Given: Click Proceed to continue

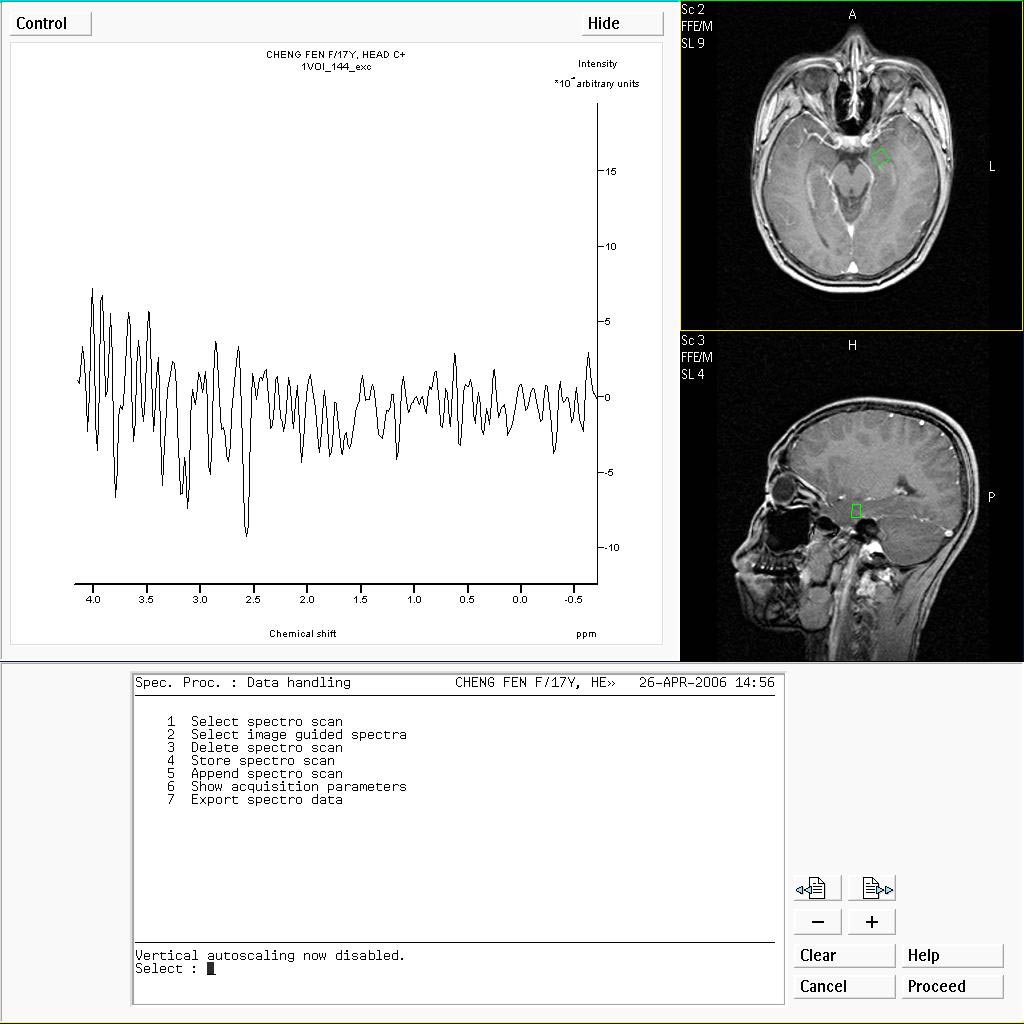Looking at the screenshot, I should pos(951,986).
